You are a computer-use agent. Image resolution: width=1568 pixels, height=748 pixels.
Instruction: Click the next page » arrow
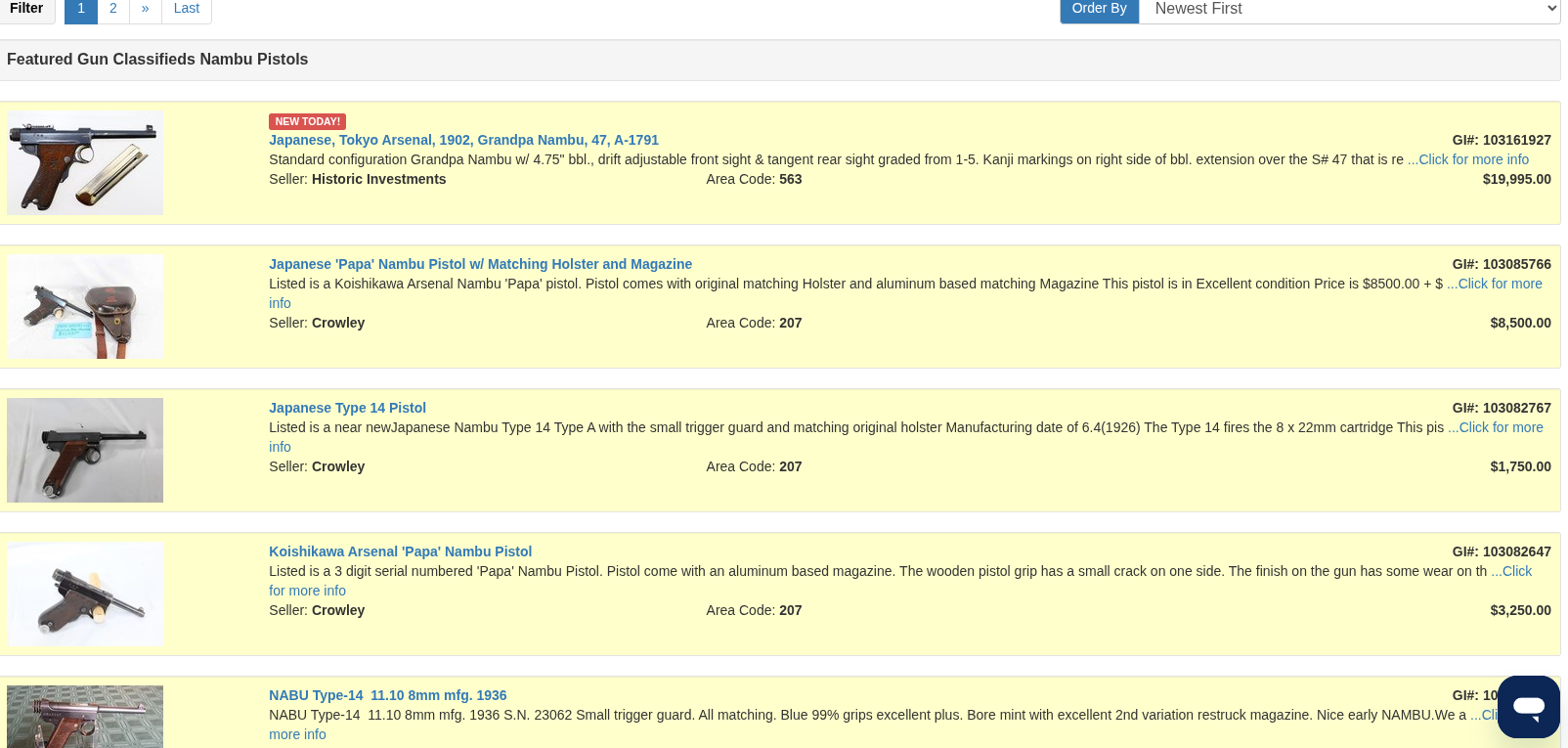146,9
